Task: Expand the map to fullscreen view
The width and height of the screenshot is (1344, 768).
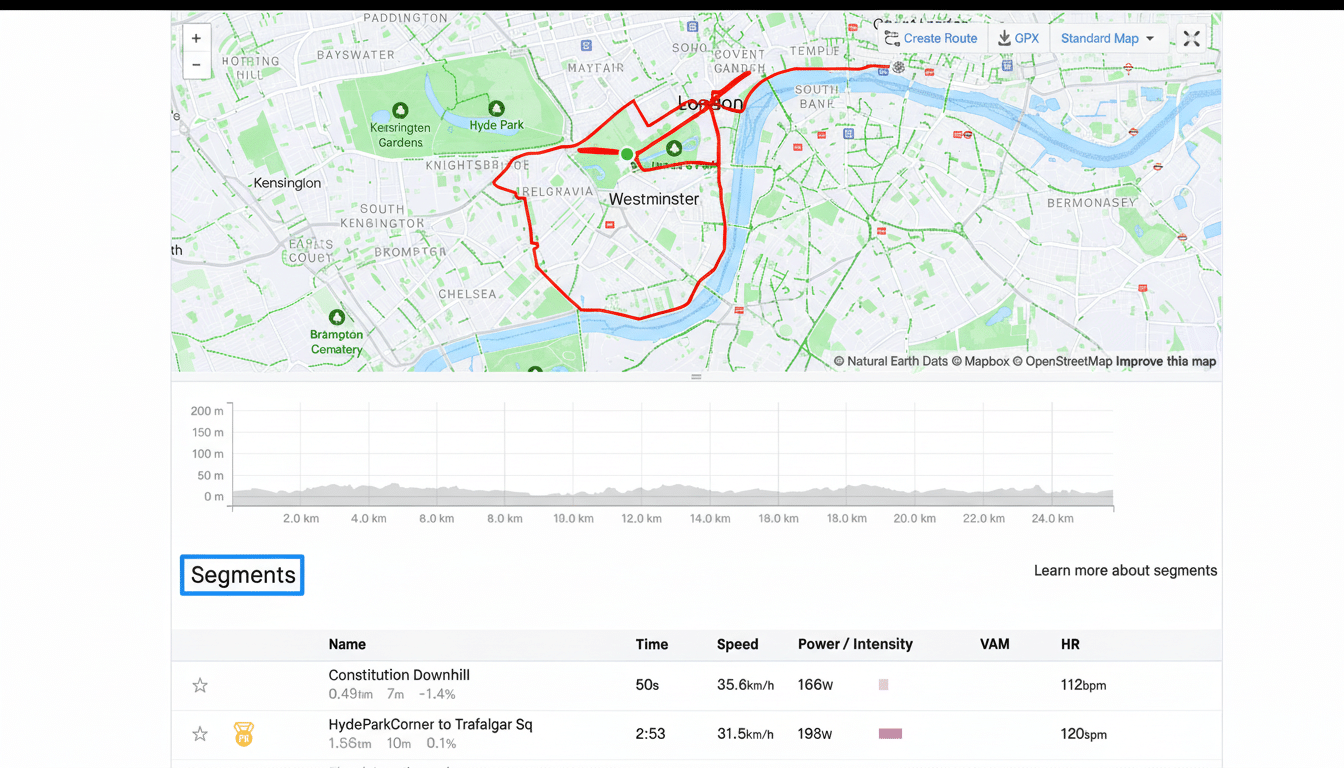Action: click(x=1191, y=38)
